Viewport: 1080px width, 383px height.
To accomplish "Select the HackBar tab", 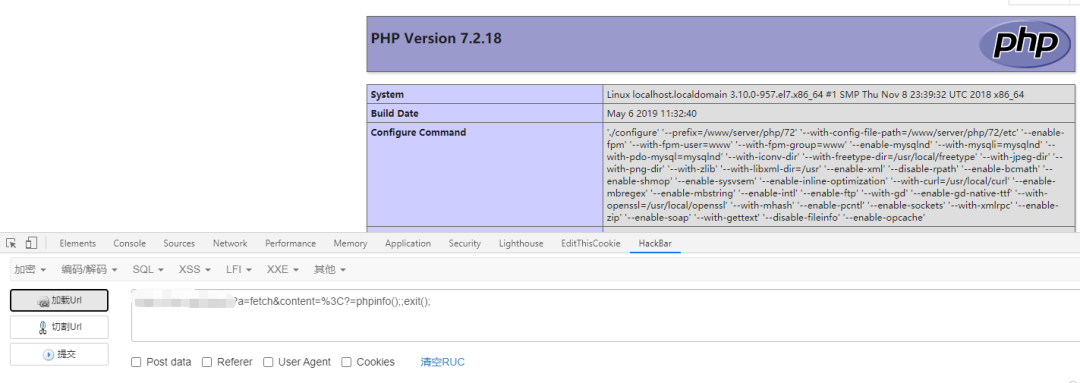I will click(655, 243).
